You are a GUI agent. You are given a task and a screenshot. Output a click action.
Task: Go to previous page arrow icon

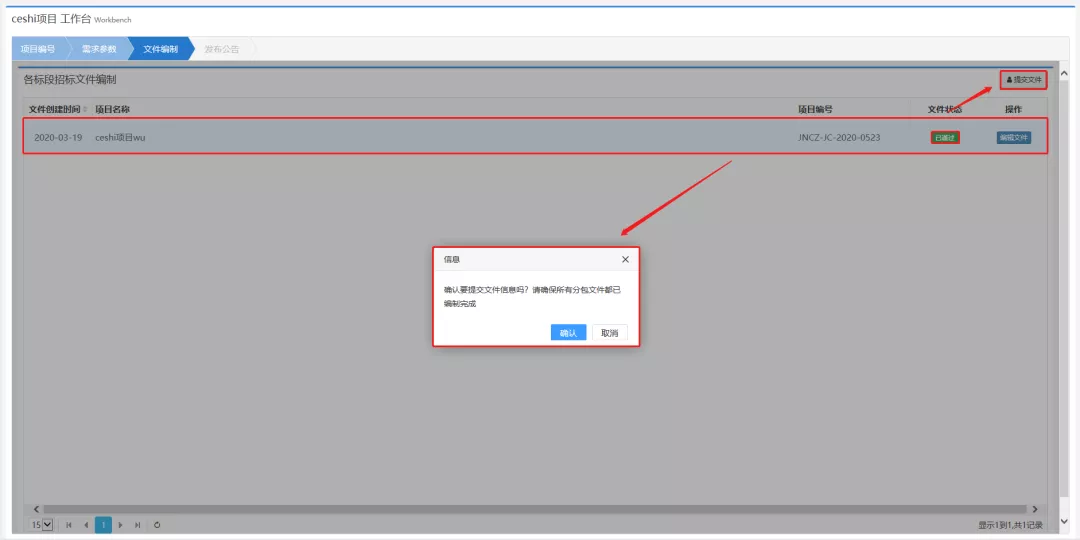(86, 524)
